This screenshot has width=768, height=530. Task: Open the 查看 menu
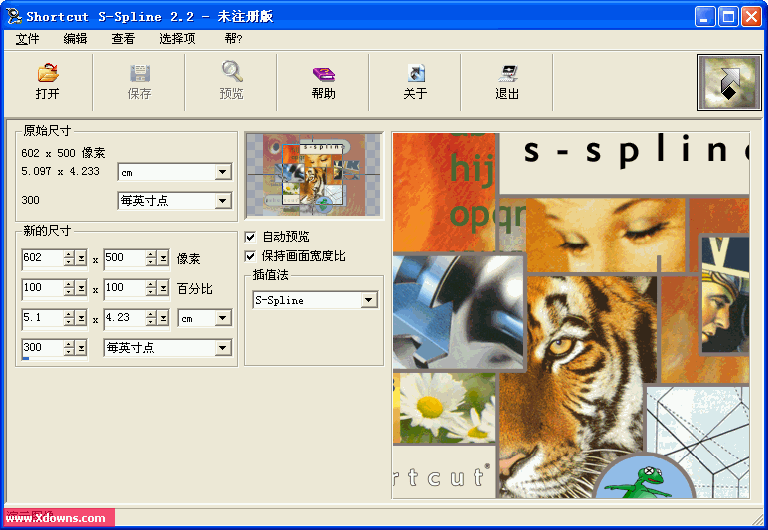(x=123, y=39)
